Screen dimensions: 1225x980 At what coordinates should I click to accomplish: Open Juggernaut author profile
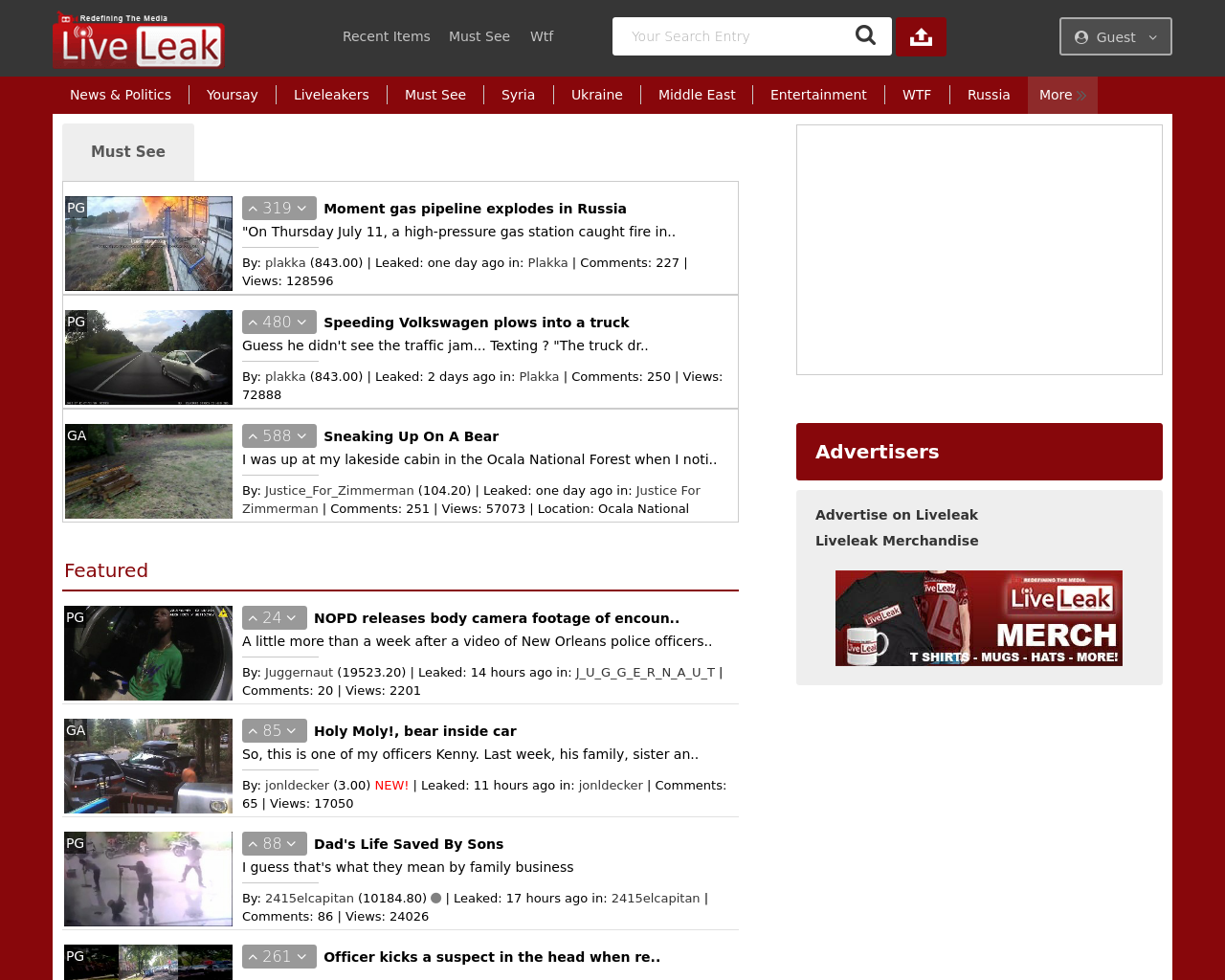[300, 673]
